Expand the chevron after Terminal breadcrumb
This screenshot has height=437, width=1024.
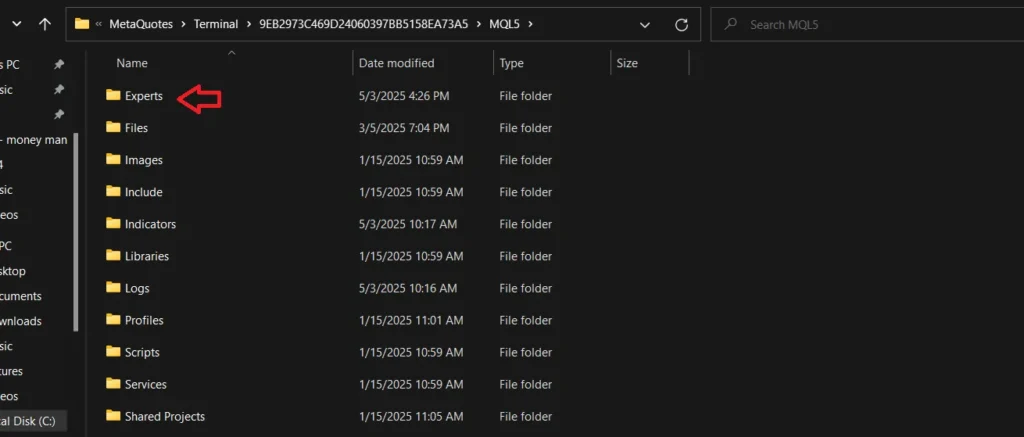[248, 25]
